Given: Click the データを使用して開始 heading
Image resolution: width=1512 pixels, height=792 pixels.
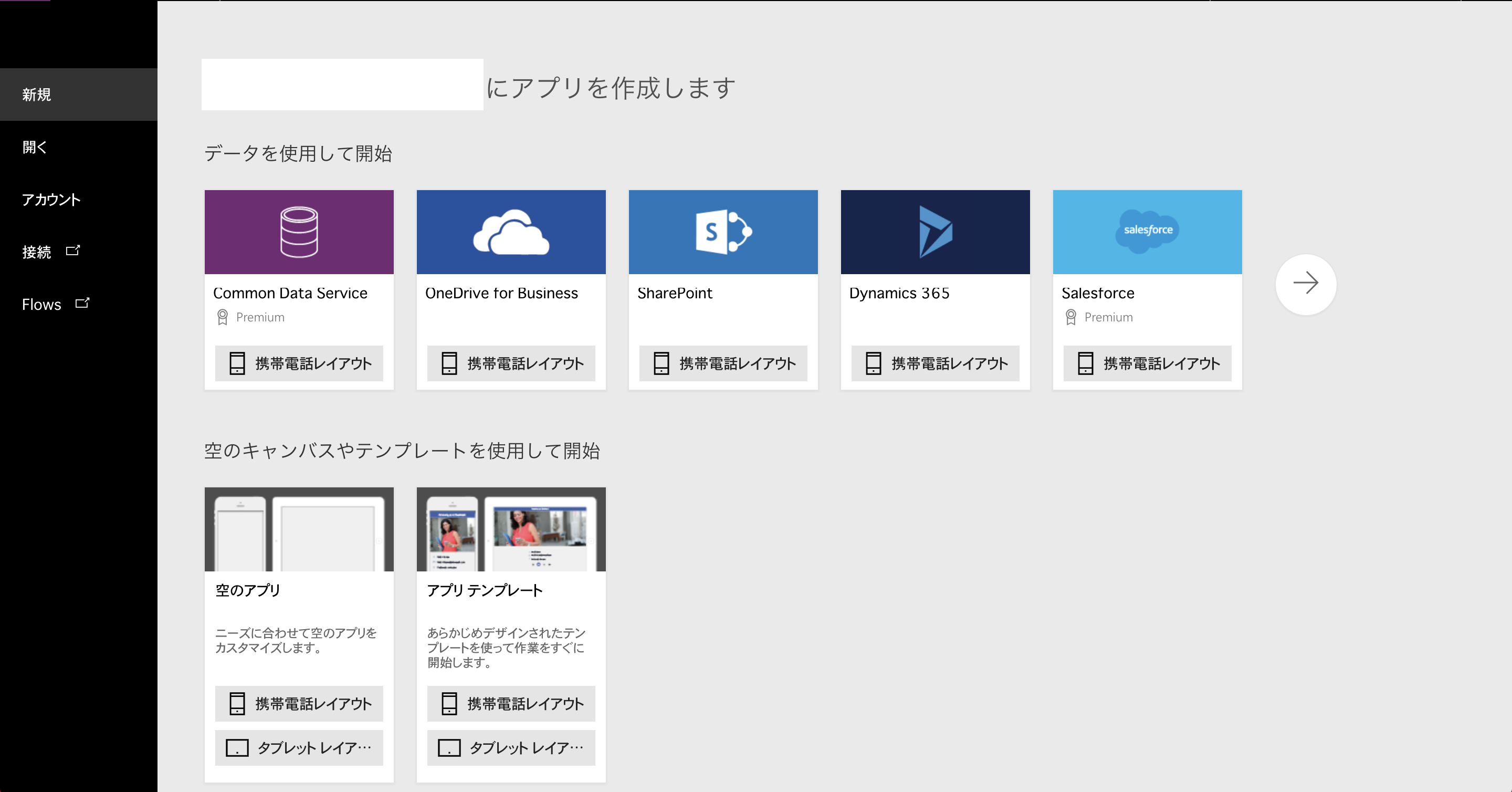Looking at the screenshot, I should [x=298, y=153].
